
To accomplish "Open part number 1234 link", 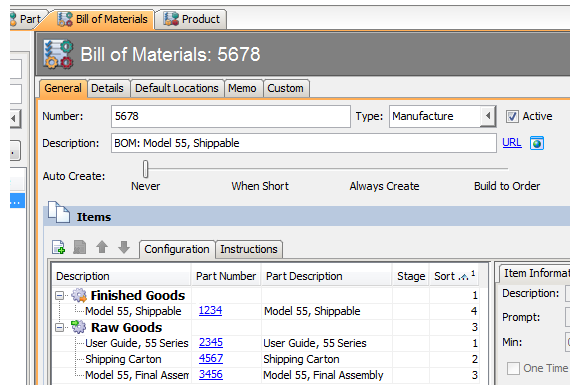I will (x=210, y=310).
